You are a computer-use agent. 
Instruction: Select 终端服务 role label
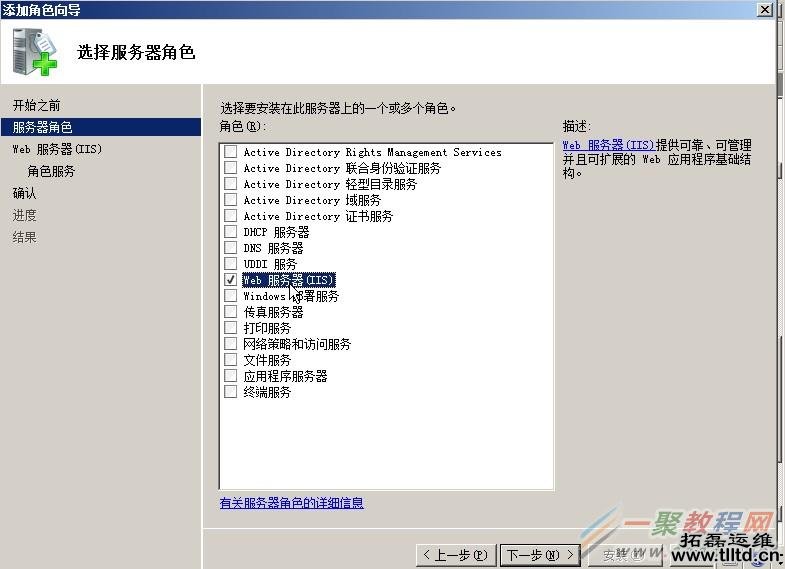(x=267, y=392)
